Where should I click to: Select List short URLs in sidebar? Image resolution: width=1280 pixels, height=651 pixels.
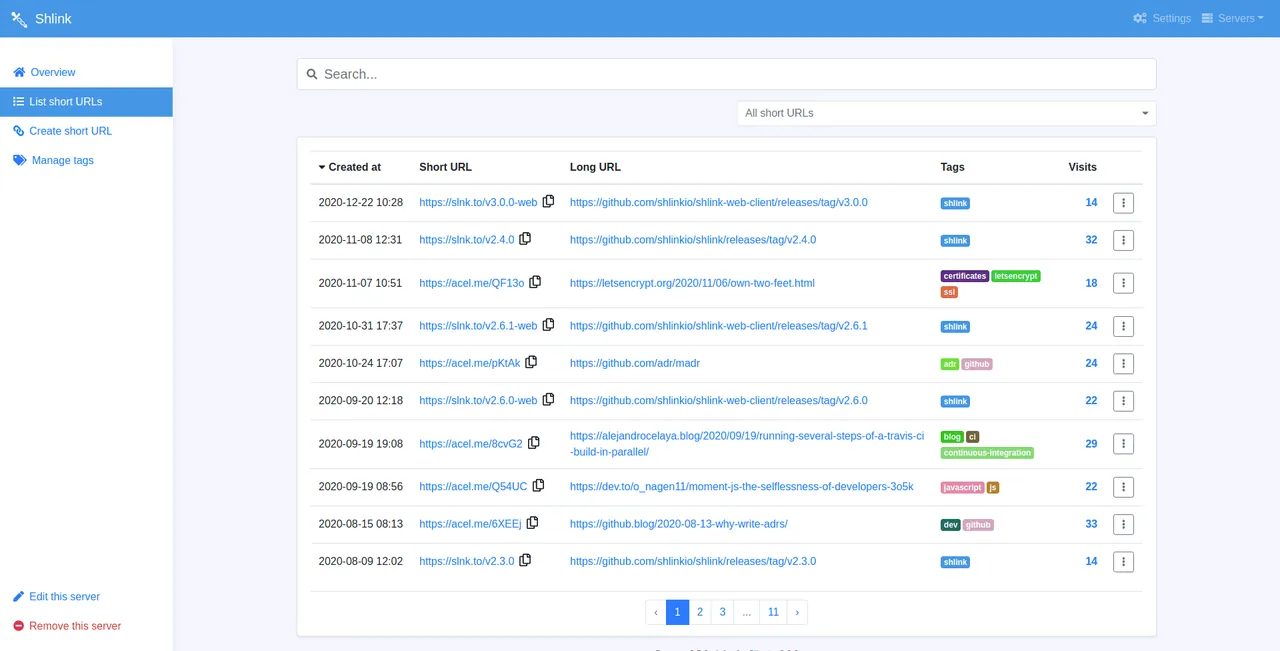(86, 101)
